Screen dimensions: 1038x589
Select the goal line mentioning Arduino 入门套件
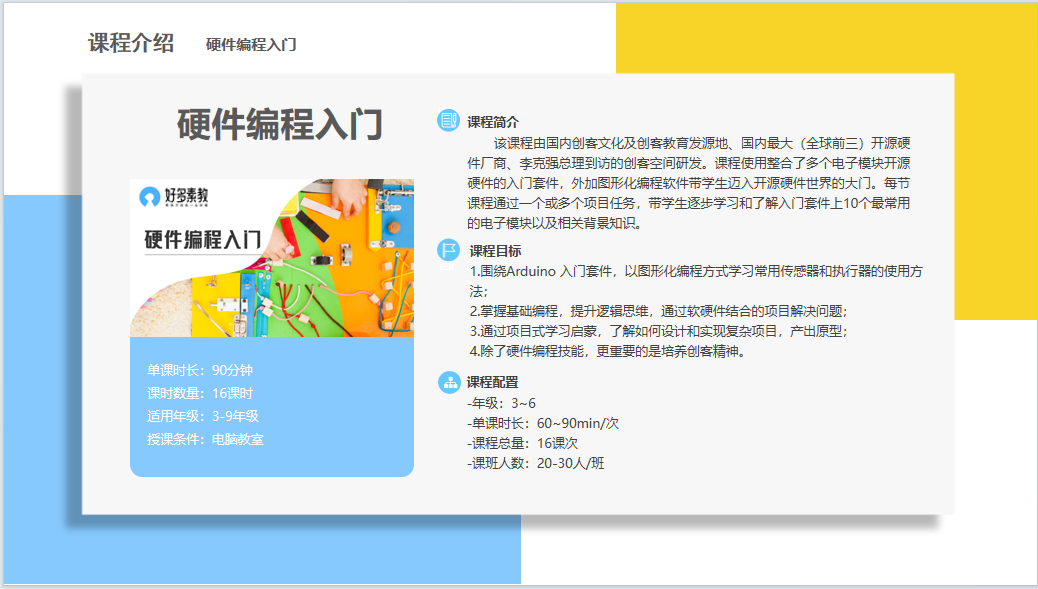[x=695, y=271]
